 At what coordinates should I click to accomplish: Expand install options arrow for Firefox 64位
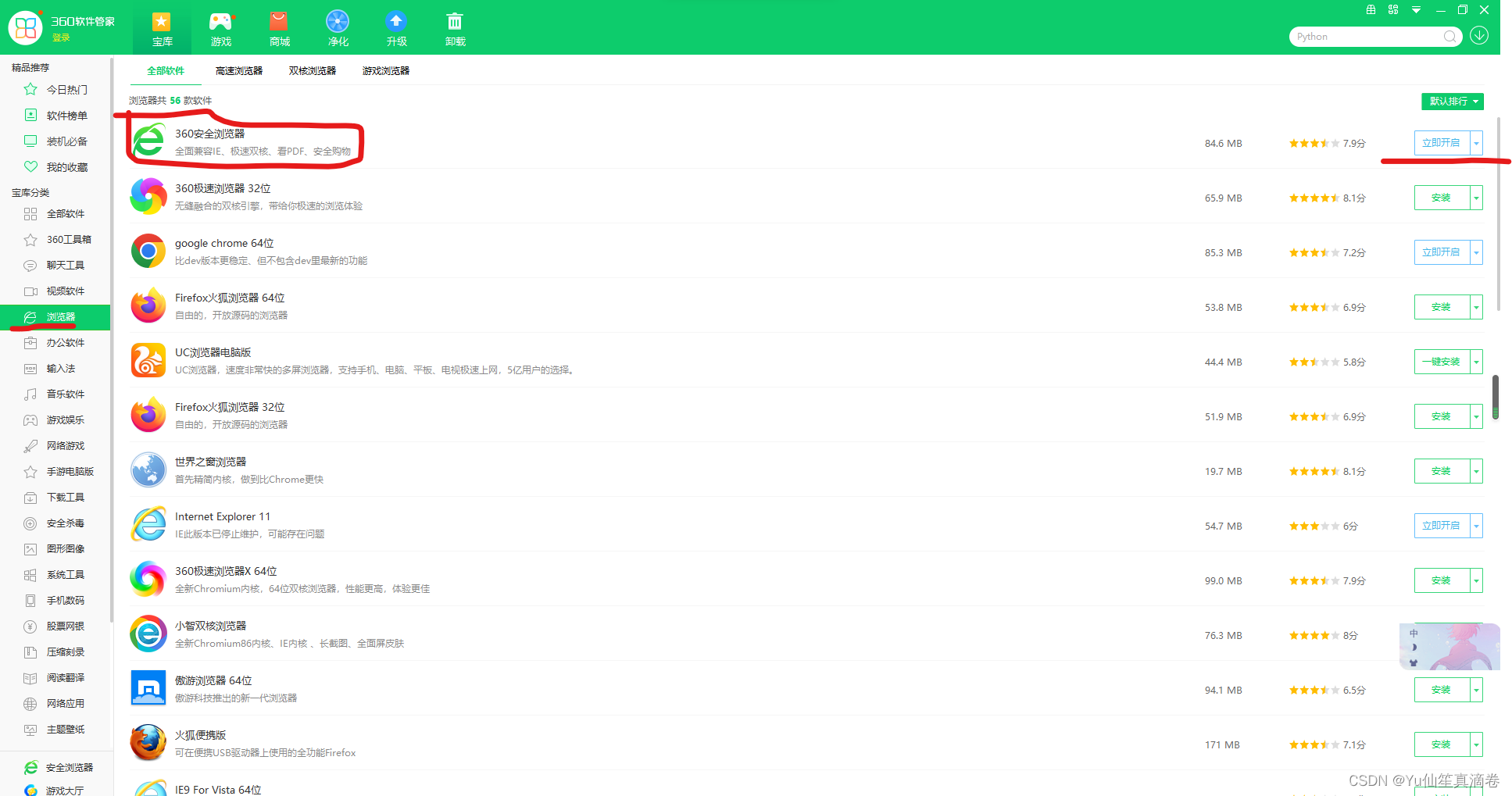click(x=1476, y=307)
